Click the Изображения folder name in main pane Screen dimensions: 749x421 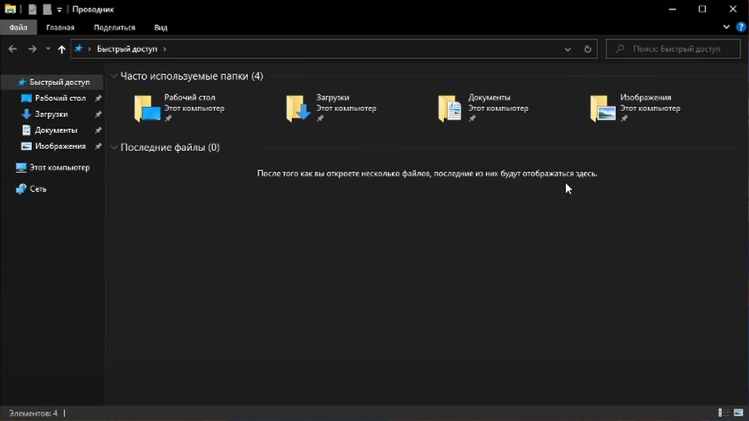click(x=645, y=97)
